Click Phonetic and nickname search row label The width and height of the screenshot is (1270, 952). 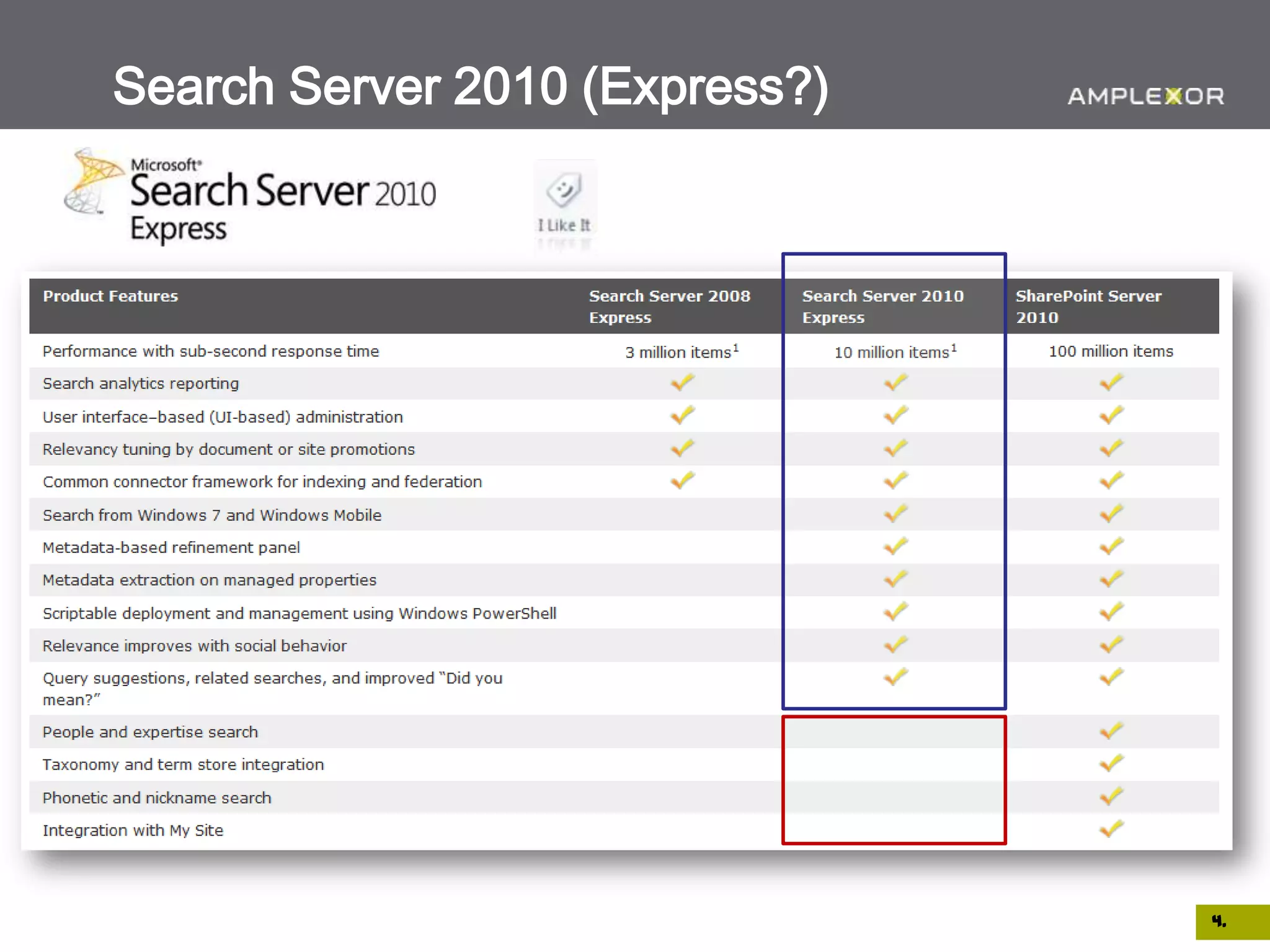tap(157, 798)
